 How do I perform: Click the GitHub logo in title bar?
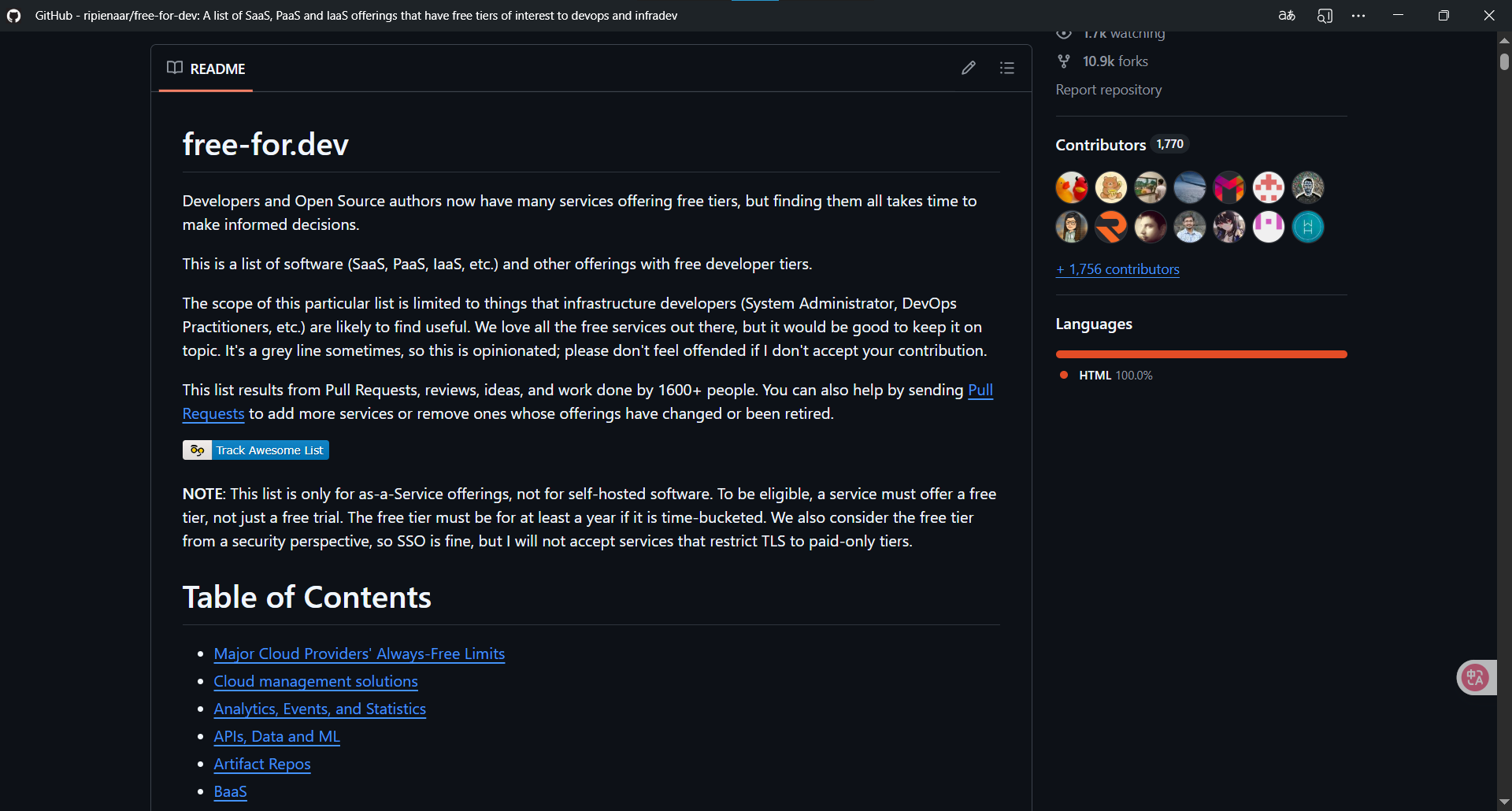click(x=14, y=16)
